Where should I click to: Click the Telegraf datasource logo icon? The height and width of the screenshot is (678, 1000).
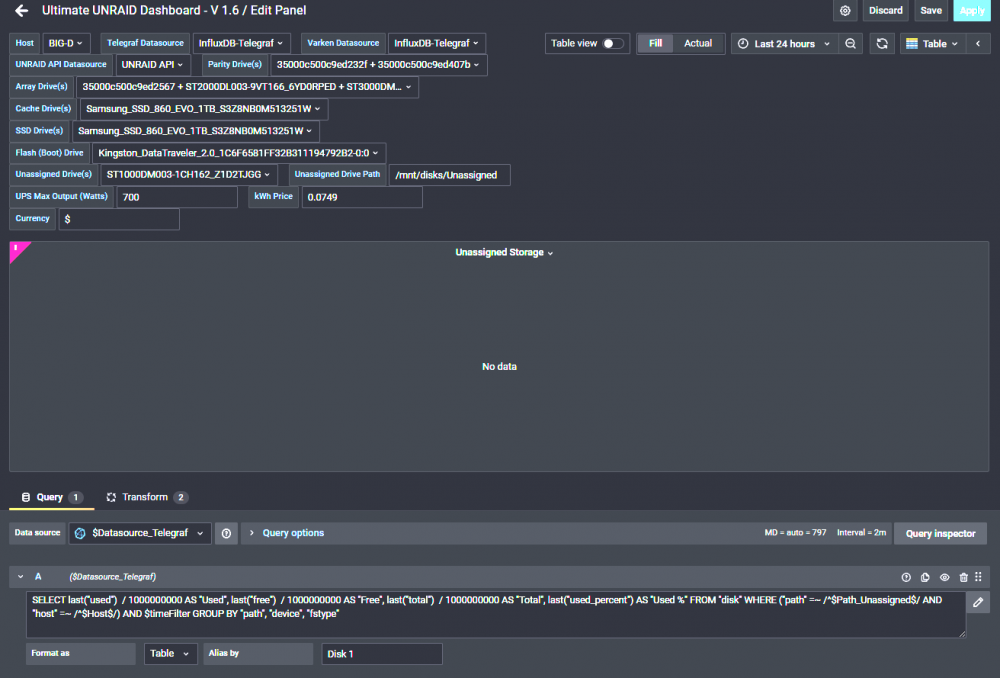tap(80, 533)
